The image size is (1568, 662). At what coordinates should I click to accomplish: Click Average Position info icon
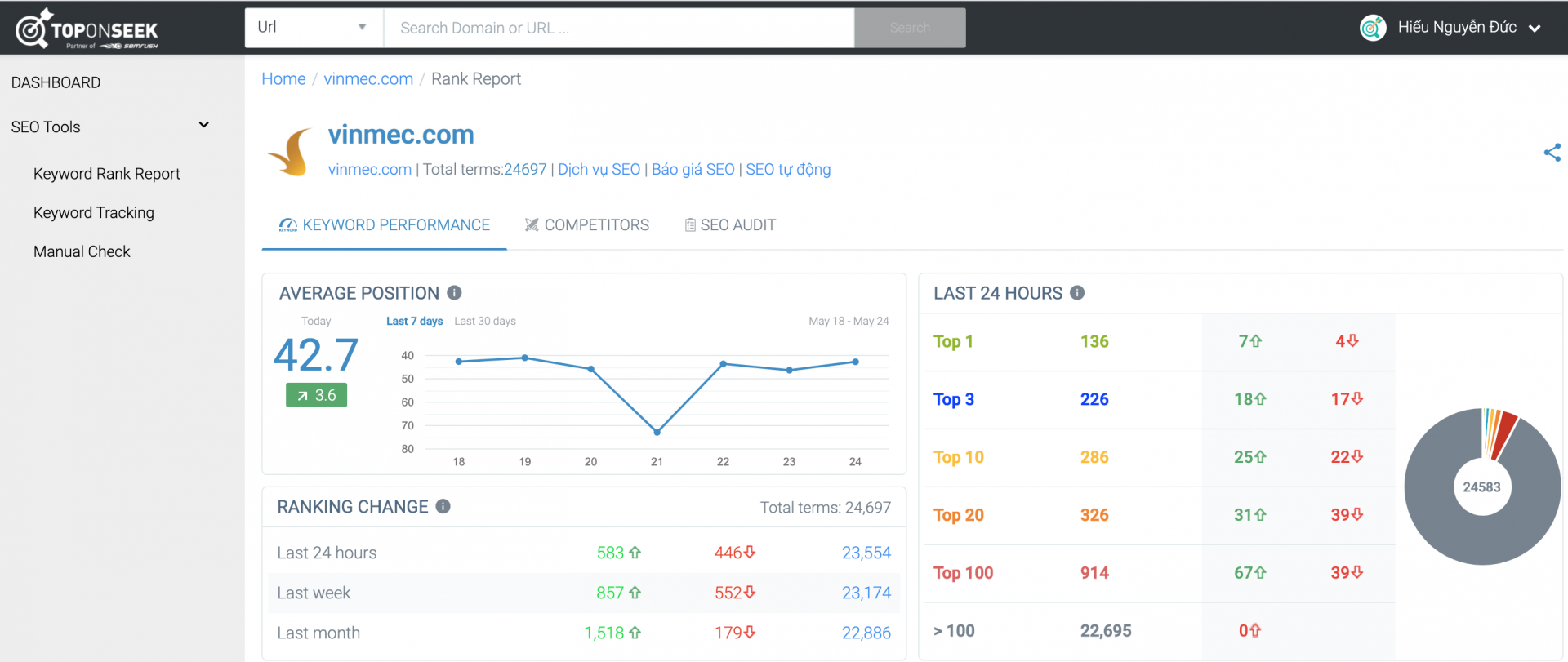pyautogui.click(x=455, y=293)
